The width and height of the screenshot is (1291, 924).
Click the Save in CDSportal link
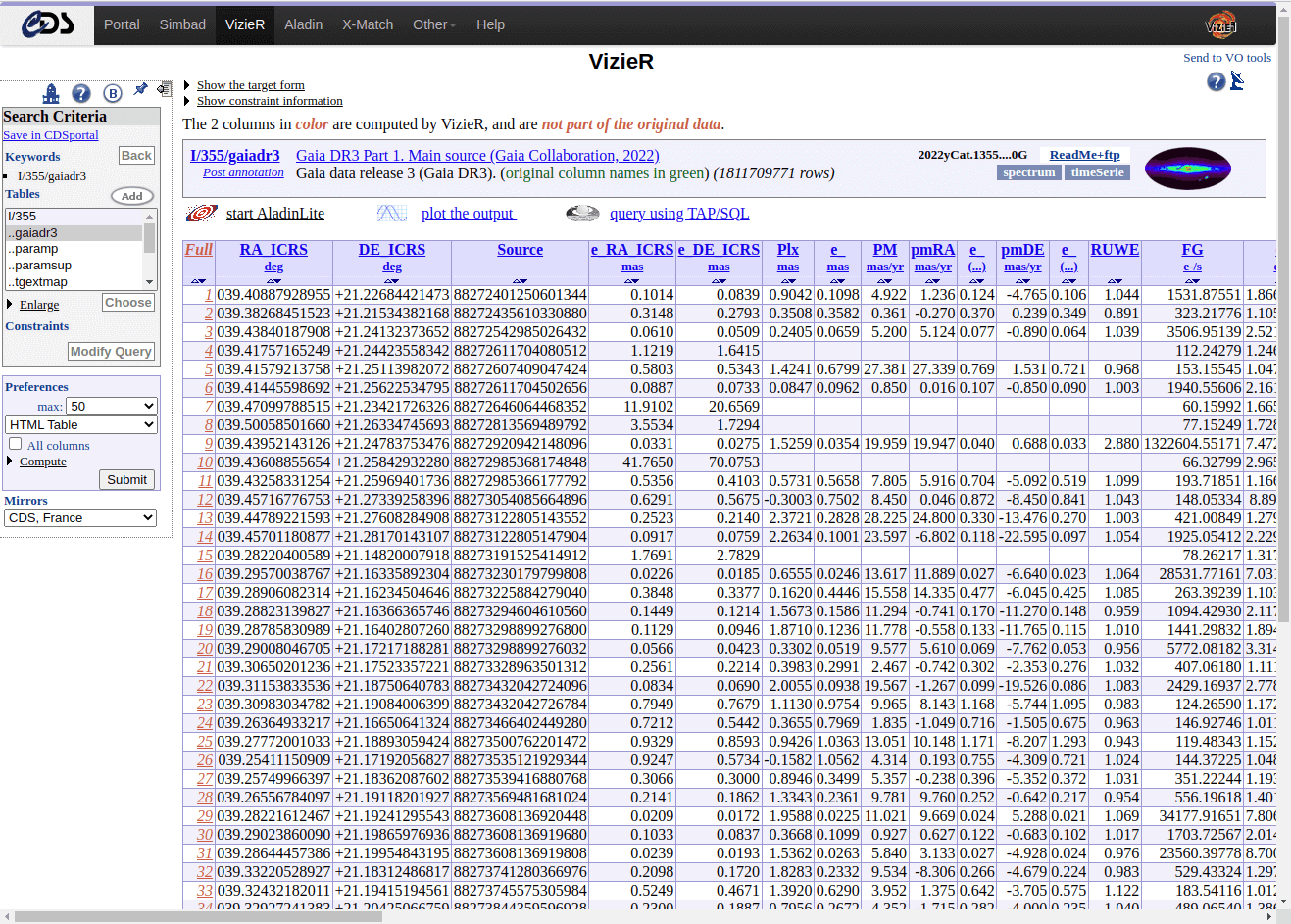coord(51,135)
